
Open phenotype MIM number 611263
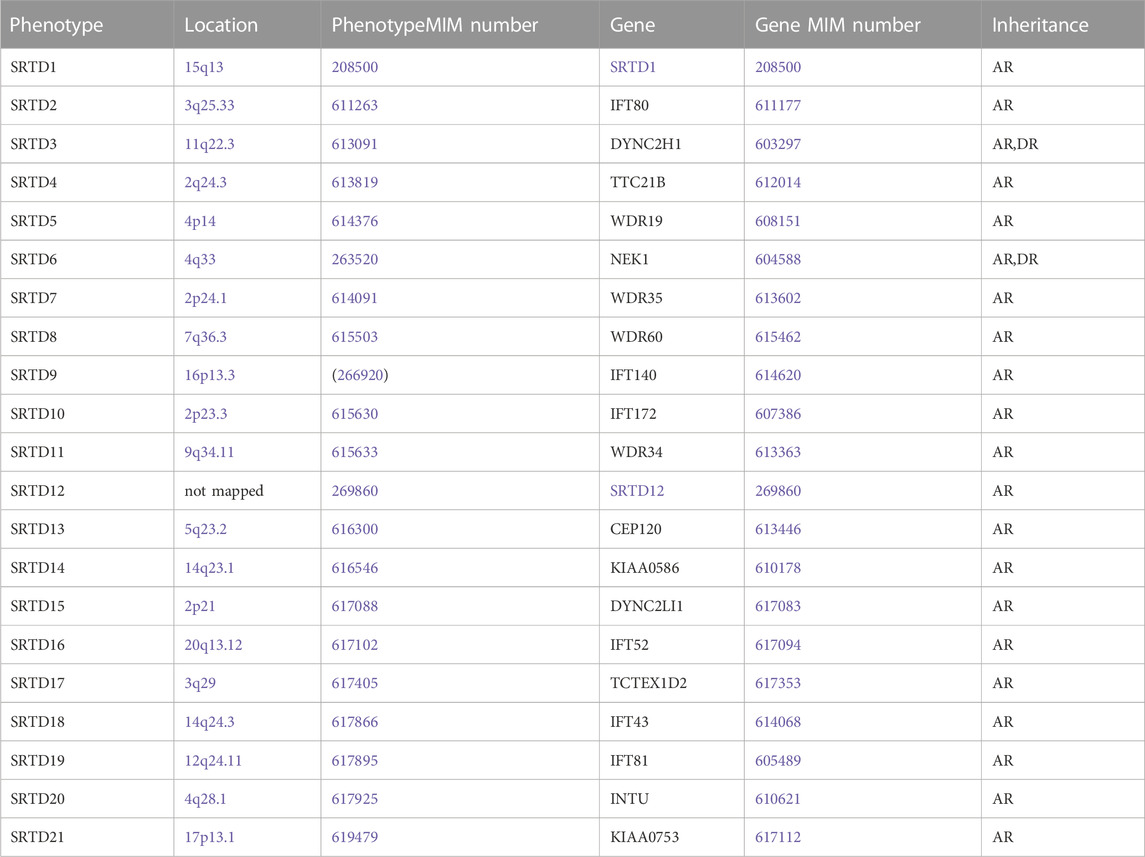(x=355, y=105)
